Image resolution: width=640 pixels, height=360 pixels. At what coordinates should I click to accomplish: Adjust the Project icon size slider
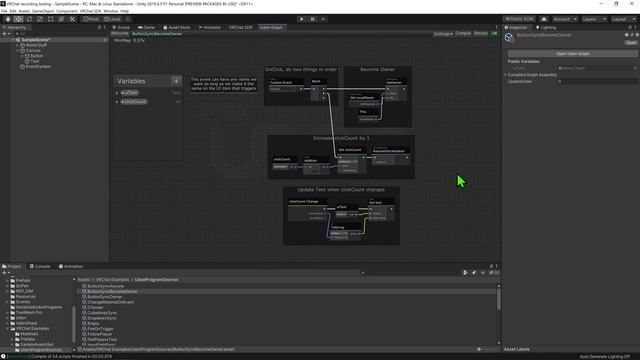pos(486,349)
